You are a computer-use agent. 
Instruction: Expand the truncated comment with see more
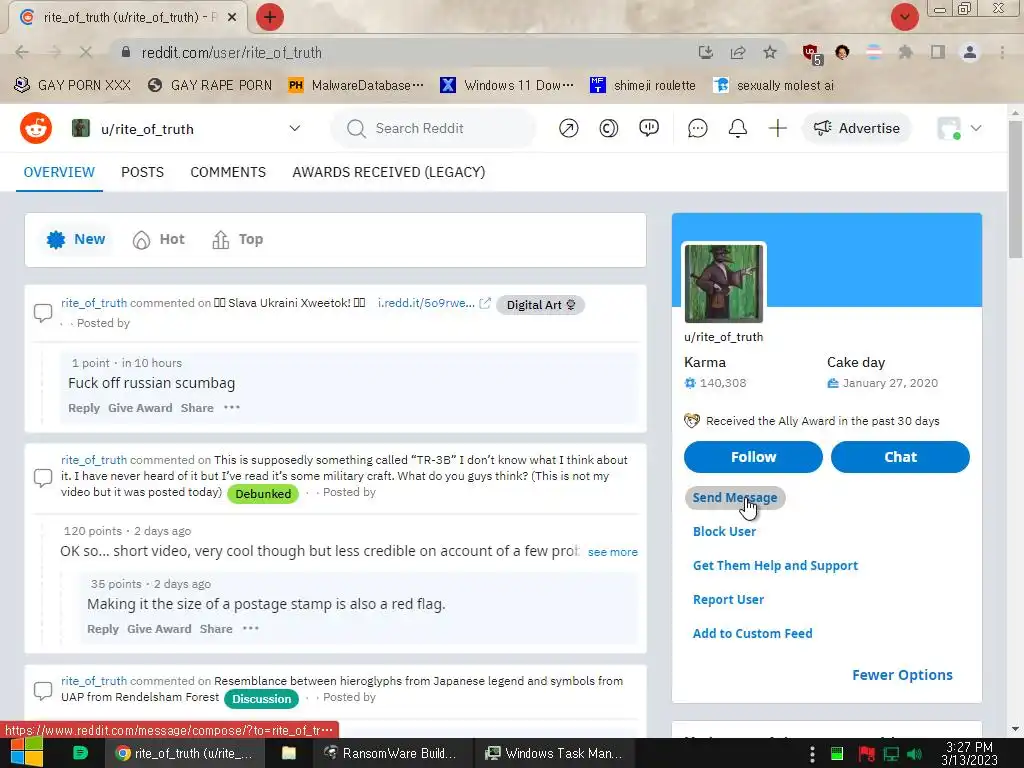613,552
